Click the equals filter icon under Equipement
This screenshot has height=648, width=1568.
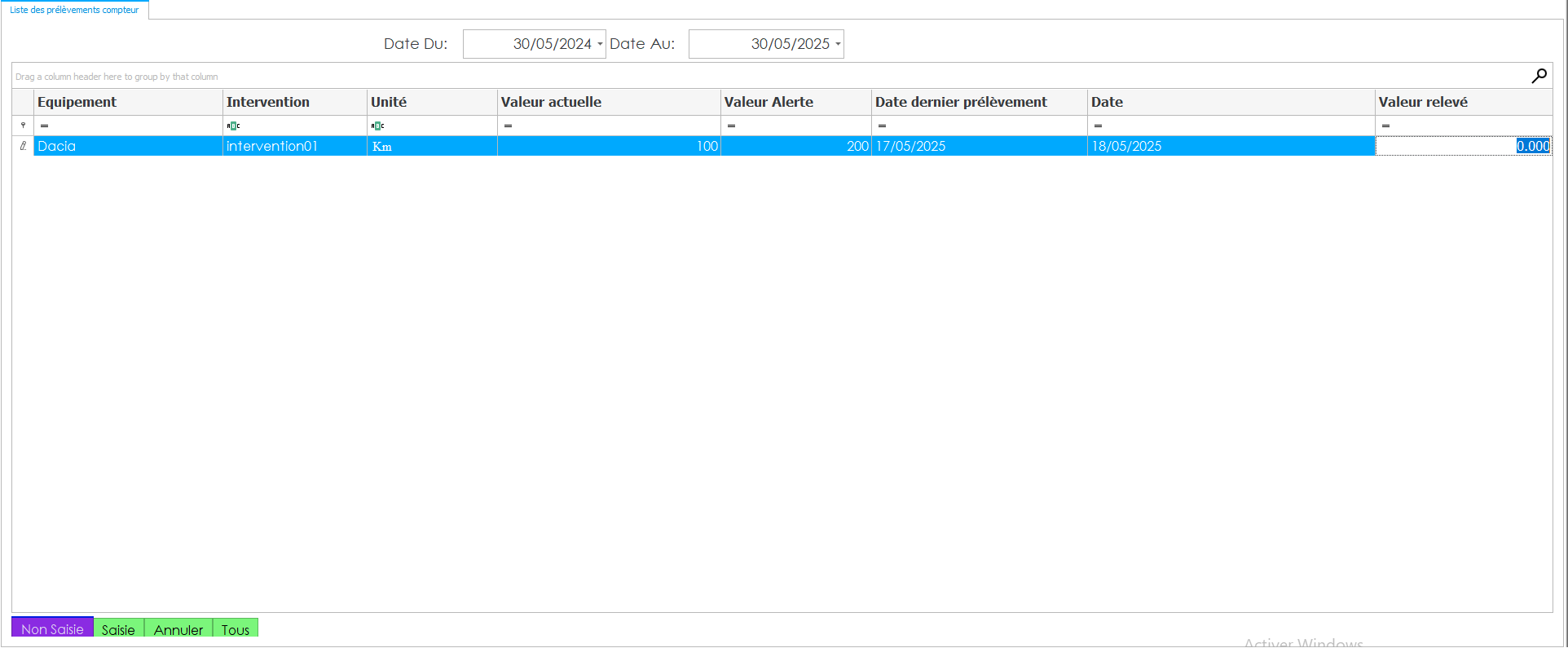44,126
